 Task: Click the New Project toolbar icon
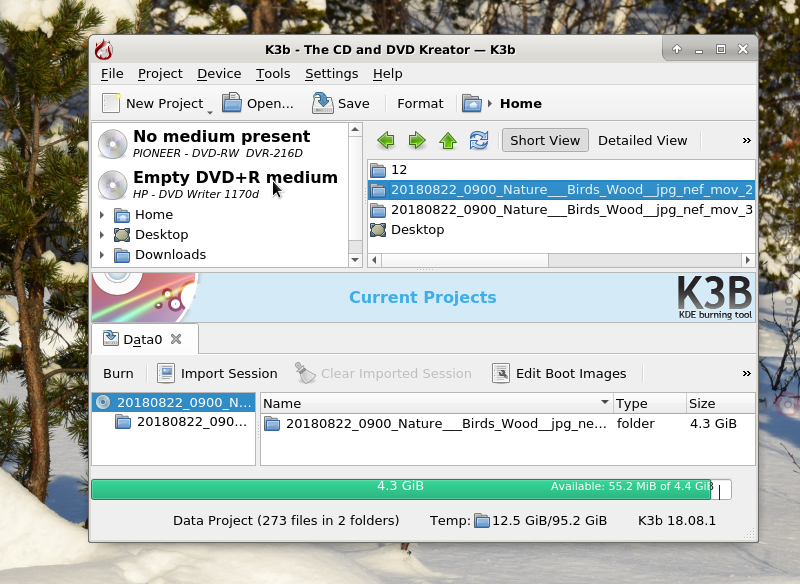(x=111, y=103)
